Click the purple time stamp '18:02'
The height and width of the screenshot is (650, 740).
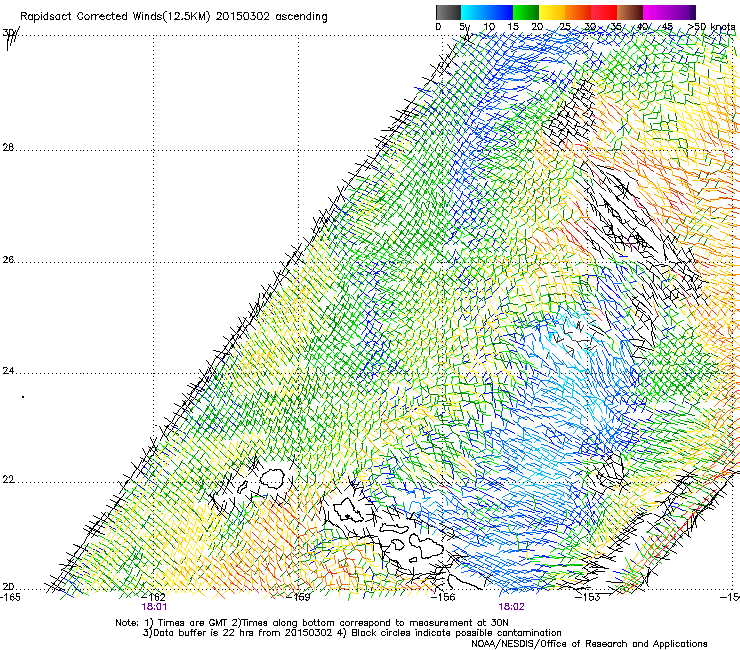click(512, 607)
